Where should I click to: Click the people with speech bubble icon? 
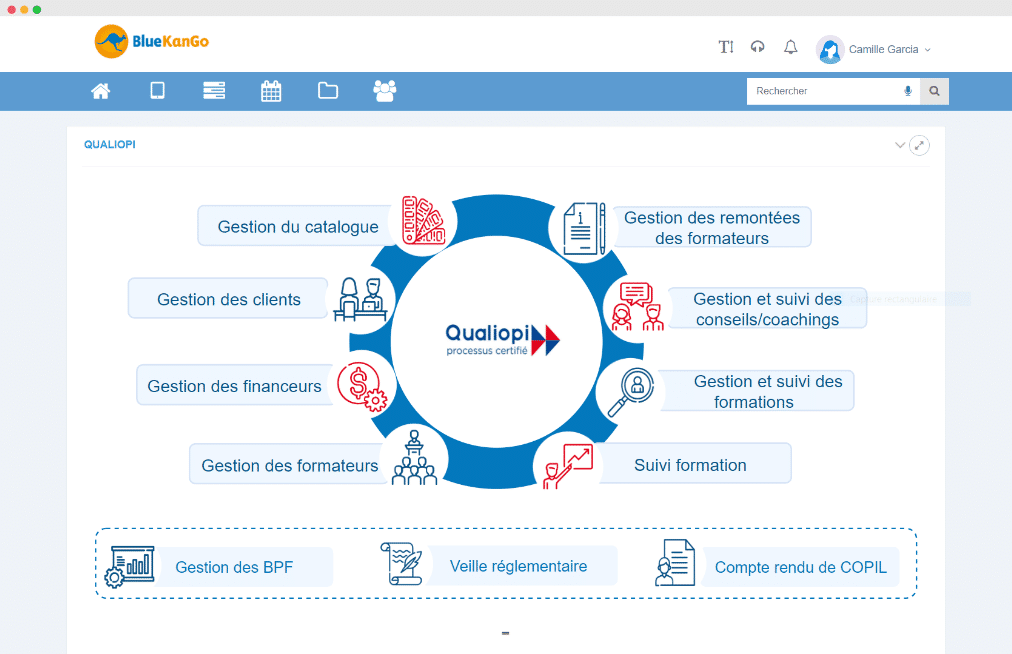(637, 307)
